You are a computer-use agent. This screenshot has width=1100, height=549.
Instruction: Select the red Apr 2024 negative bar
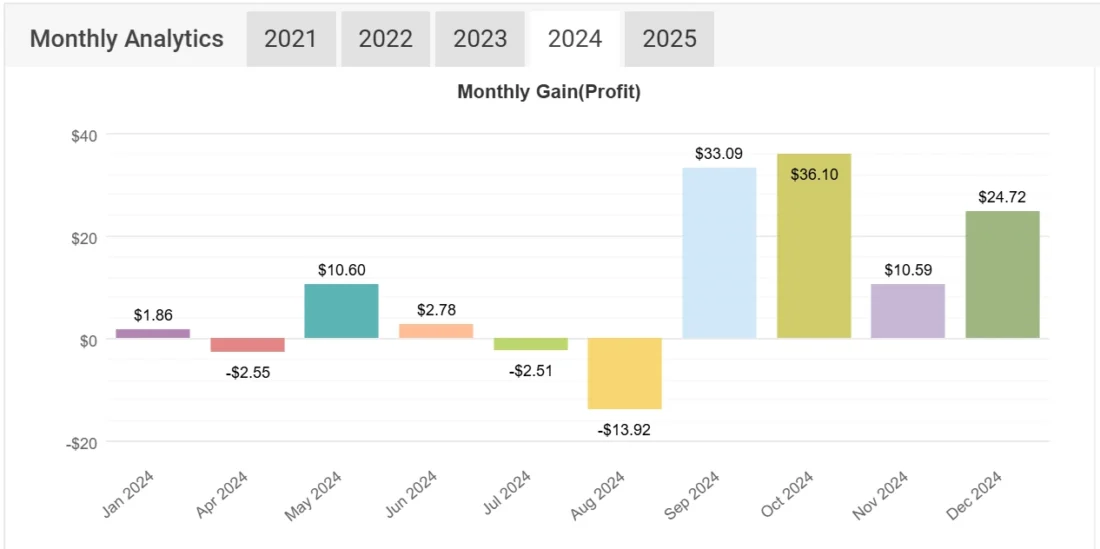tap(247, 345)
